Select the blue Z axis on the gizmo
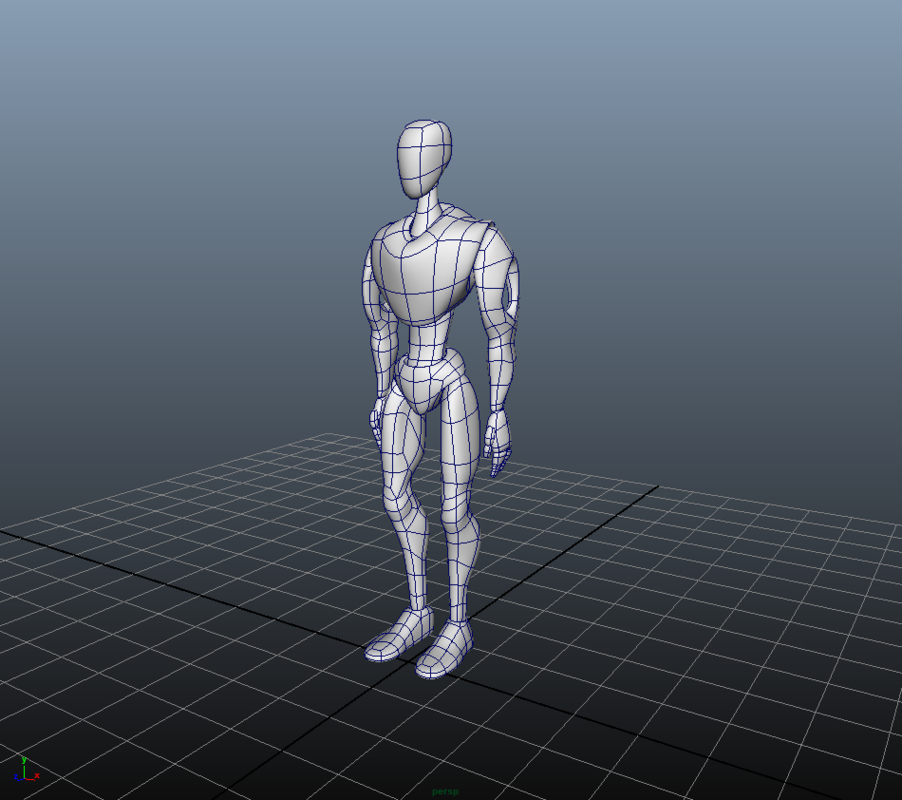 click(x=18, y=776)
